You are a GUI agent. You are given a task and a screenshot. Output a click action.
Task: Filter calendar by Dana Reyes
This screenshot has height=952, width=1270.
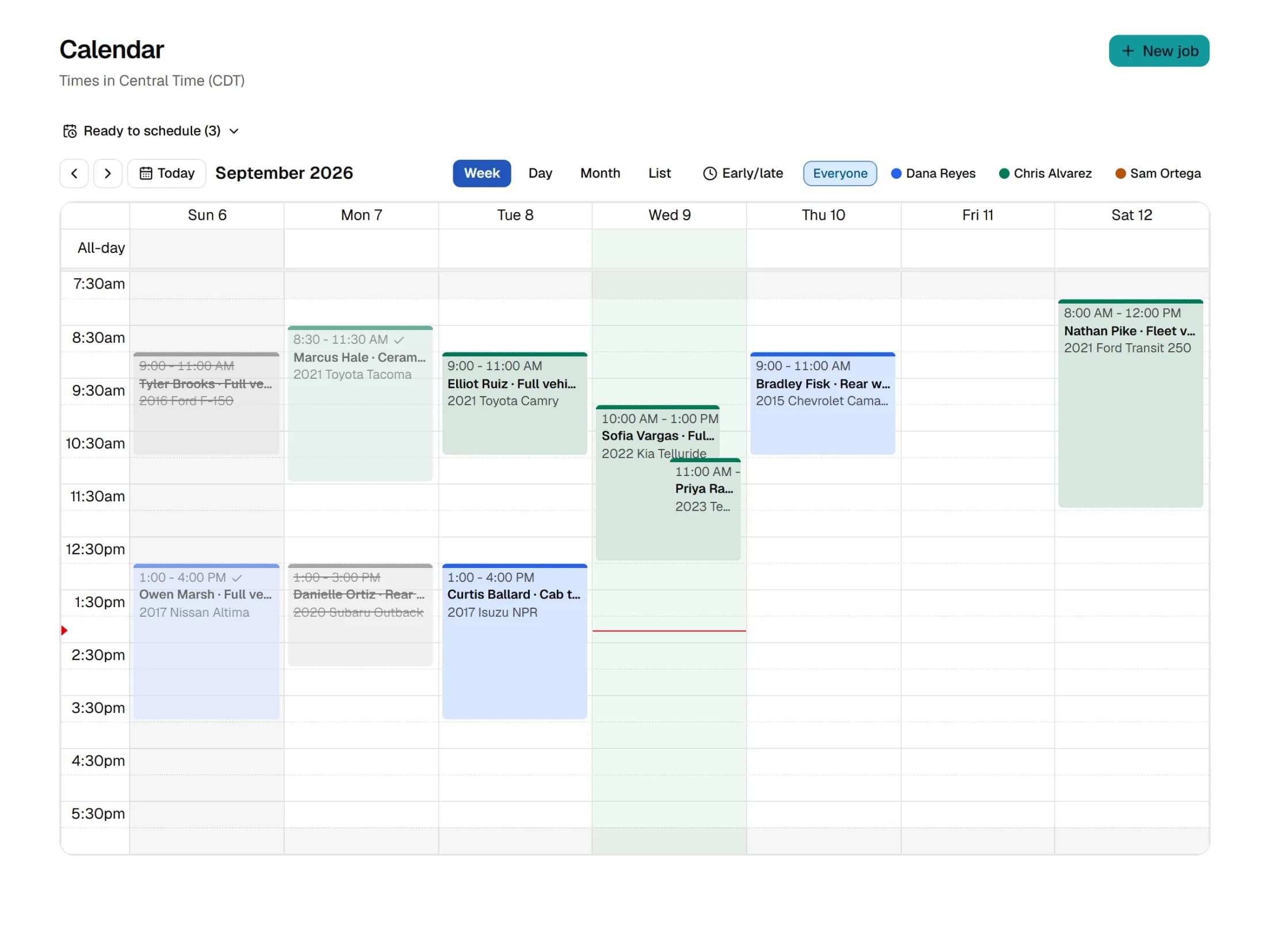click(933, 173)
